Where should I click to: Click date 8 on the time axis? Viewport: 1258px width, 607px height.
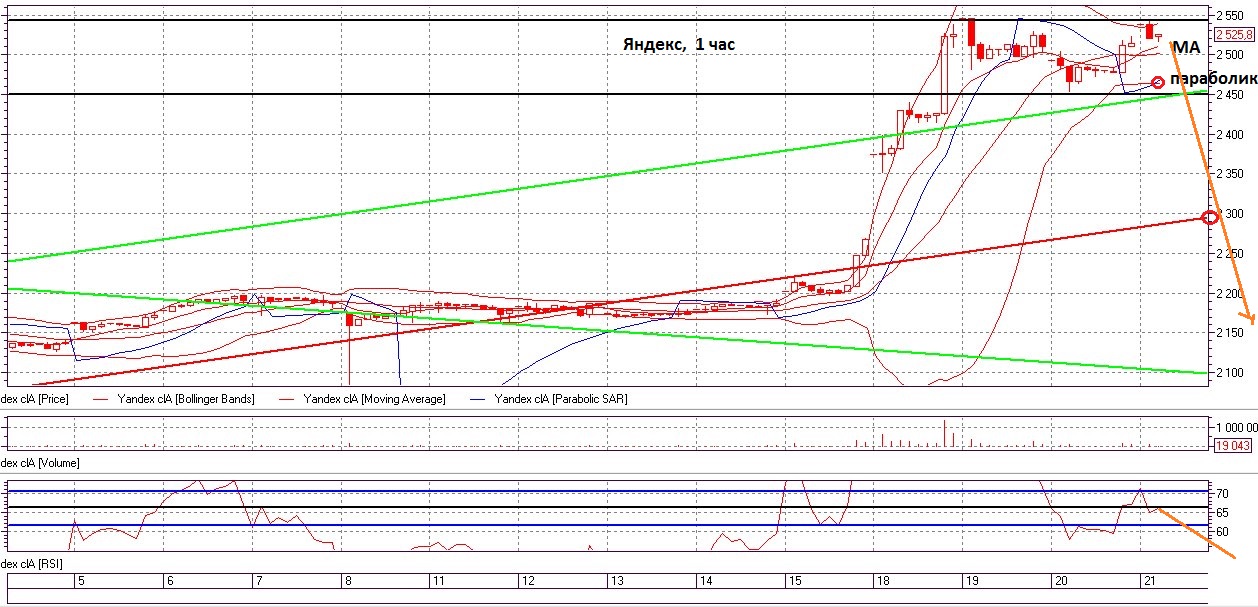click(x=347, y=581)
